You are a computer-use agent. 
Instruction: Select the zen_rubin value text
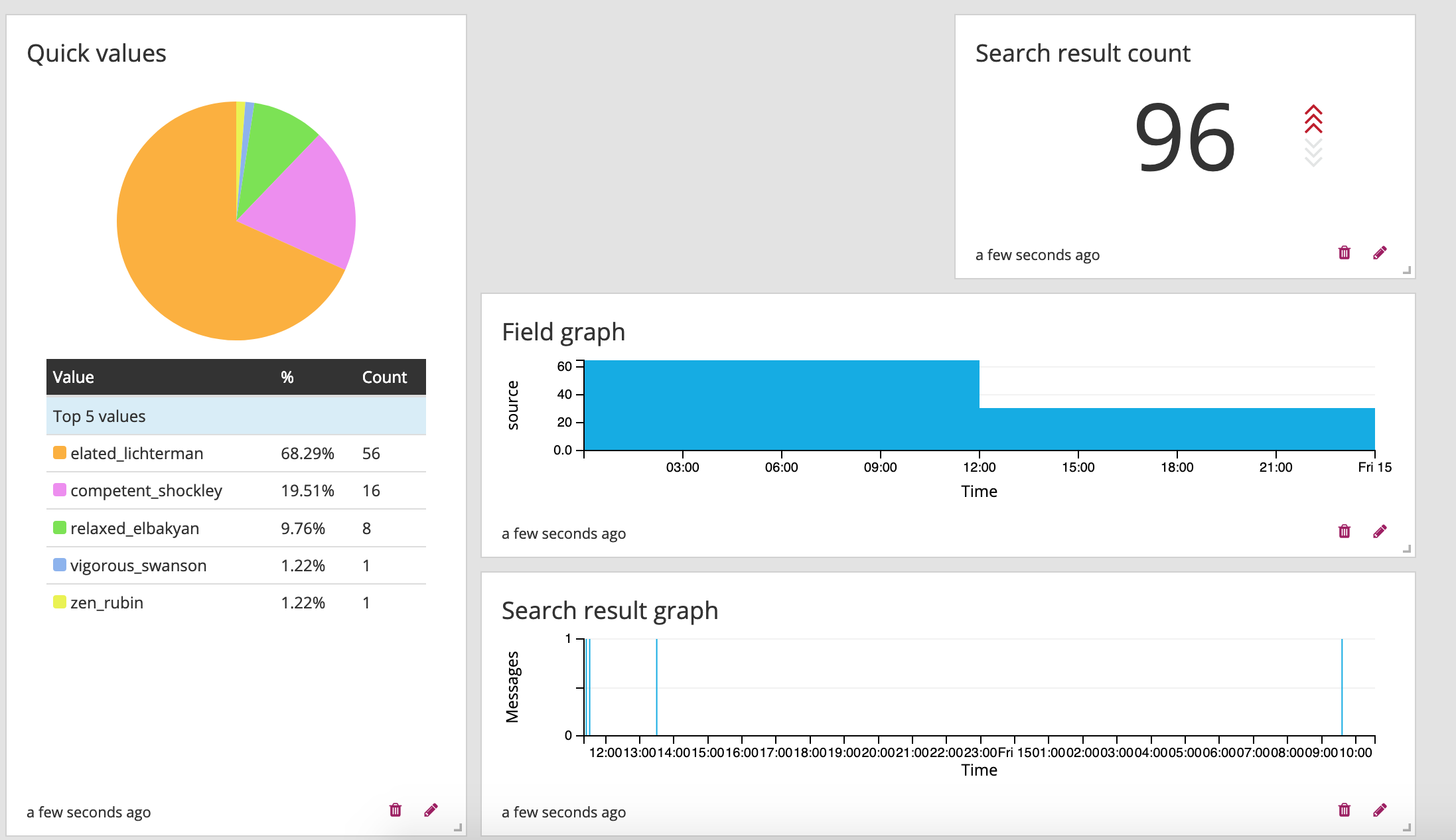click(107, 602)
